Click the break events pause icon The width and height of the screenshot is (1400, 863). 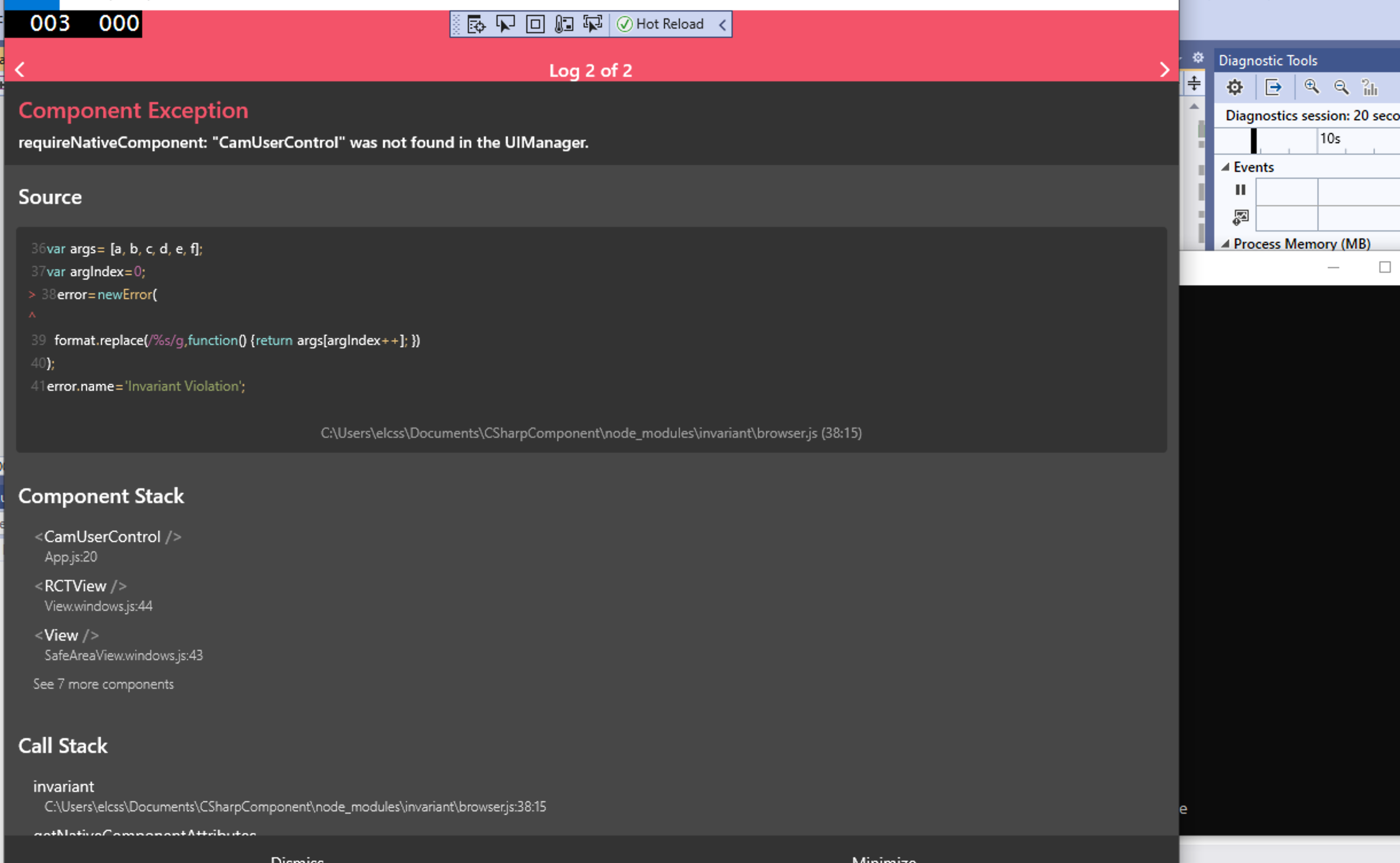coord(1240,190)
